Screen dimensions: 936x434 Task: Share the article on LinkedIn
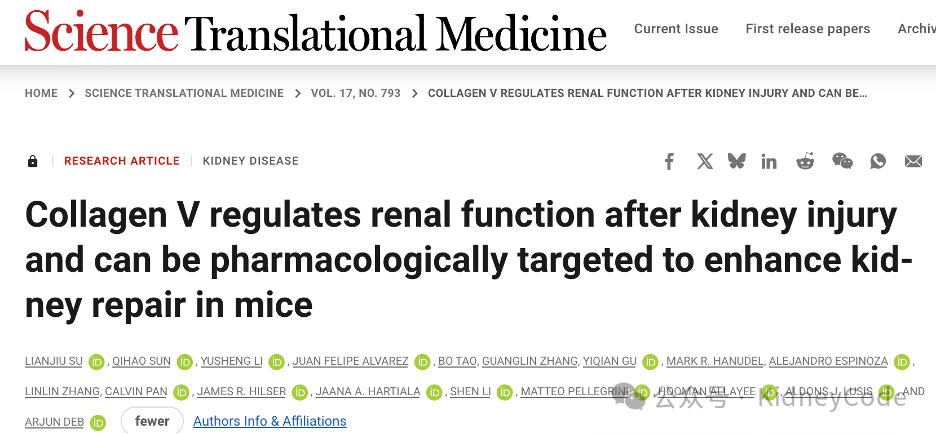(x=769, y=161)
